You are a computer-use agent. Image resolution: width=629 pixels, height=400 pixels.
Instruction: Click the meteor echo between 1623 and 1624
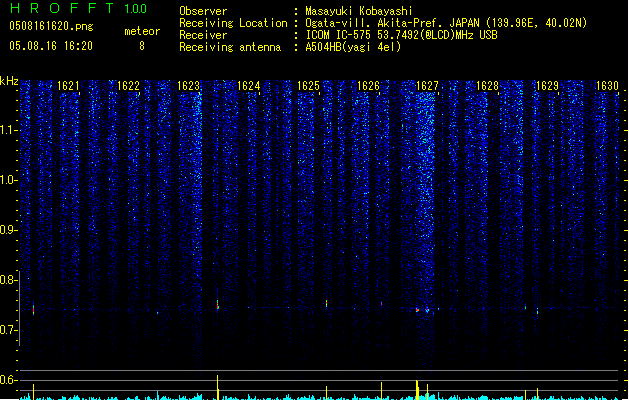218,305
